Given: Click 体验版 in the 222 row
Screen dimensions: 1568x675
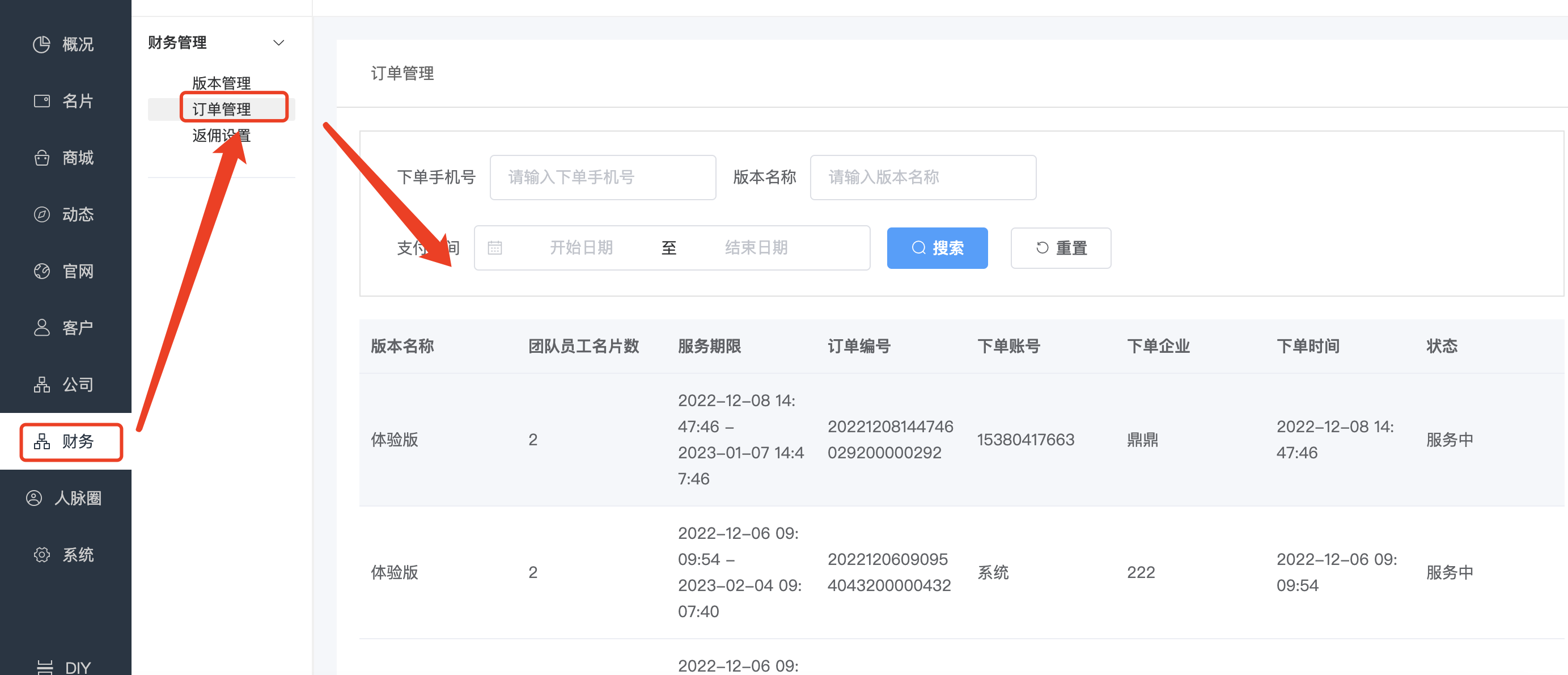Looking at the screenshot, I should click(395, 572).
